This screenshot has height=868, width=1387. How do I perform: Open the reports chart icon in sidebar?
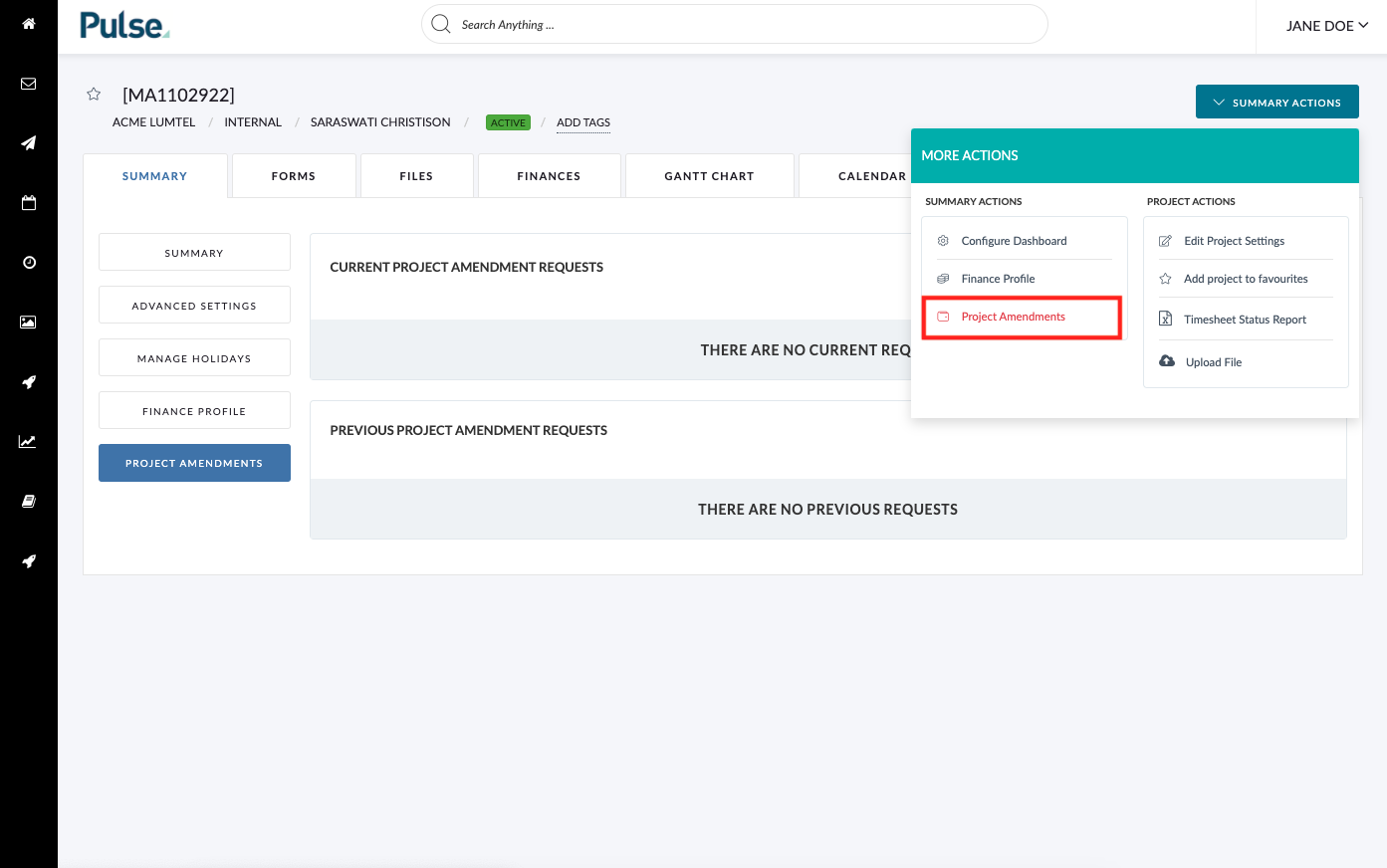[x=29, y=441]
